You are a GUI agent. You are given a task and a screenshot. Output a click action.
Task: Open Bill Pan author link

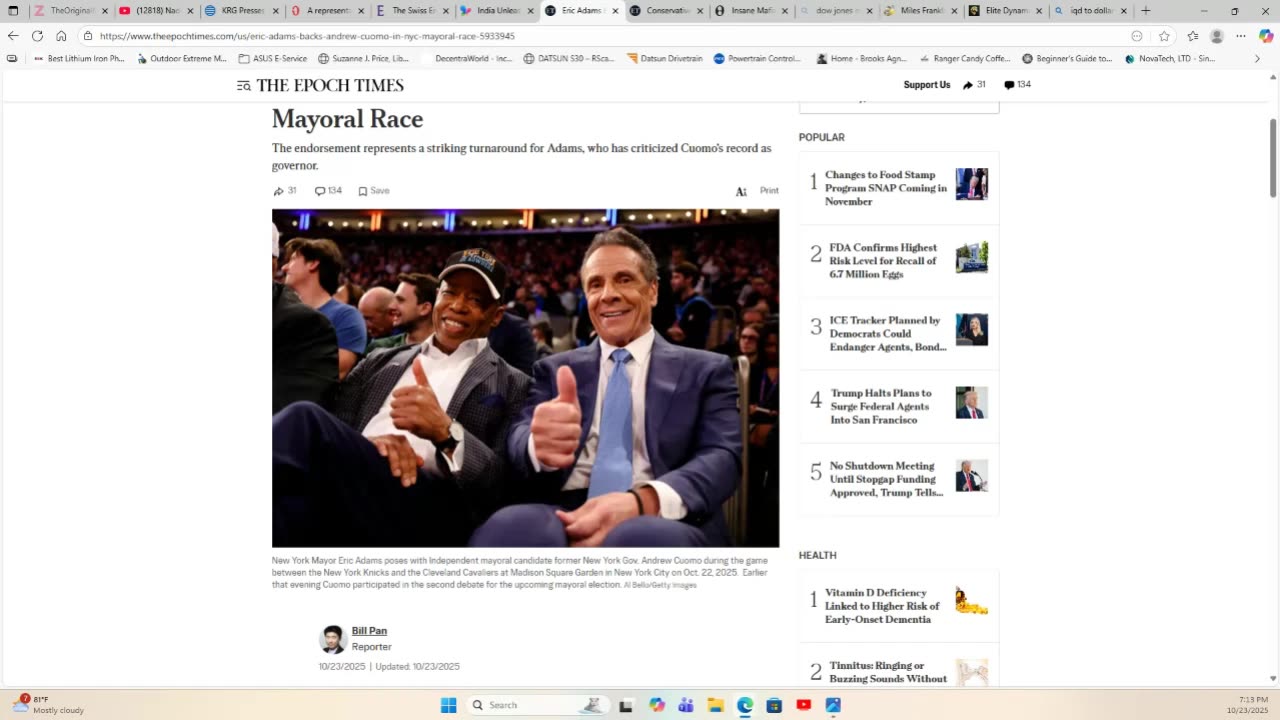pos(369,631)
